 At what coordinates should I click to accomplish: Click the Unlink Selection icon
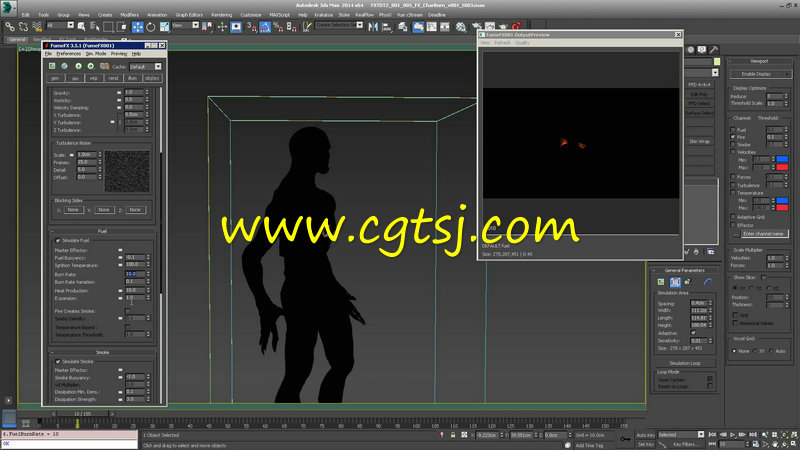(x=23, y=27)
